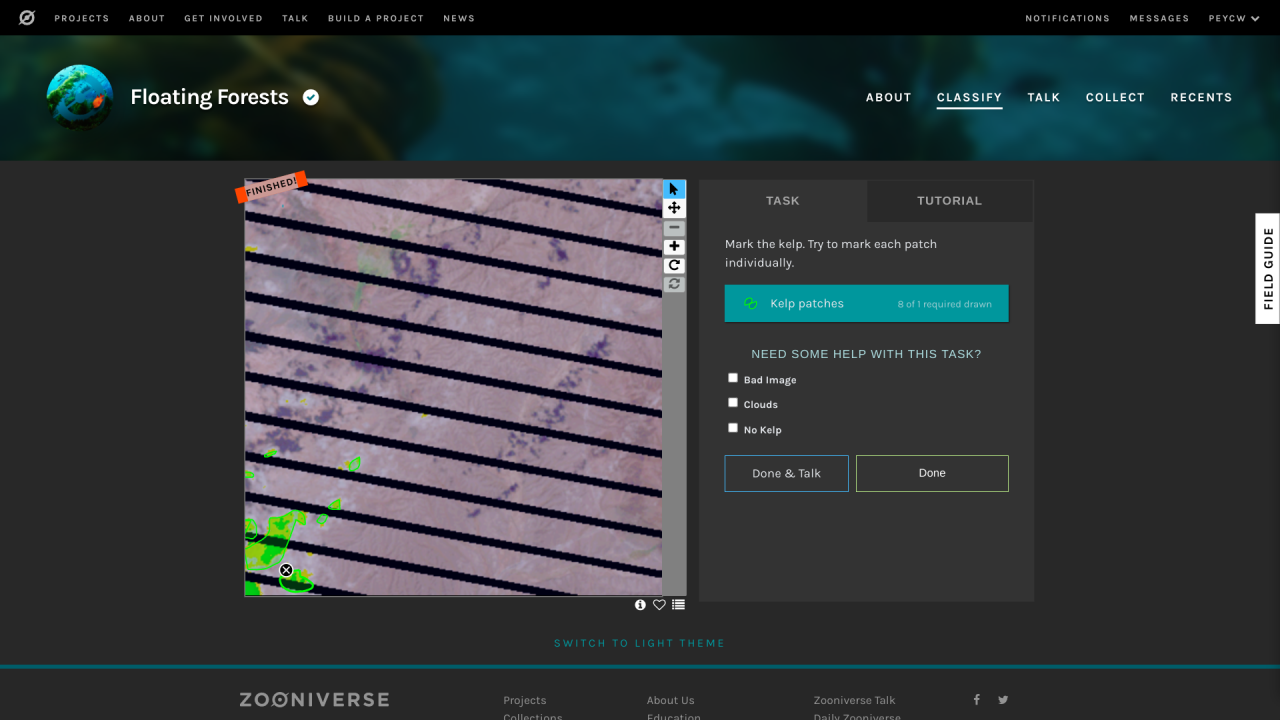Go to the Classify section
The width and height of the screenshot is (1280, 720).
[x=969, y=97]
